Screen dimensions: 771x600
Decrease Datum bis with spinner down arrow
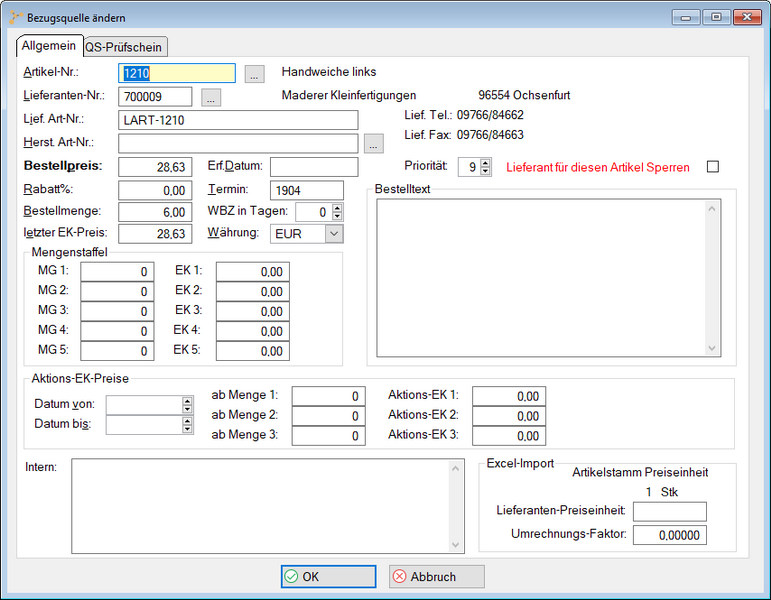tap(187, 429)
